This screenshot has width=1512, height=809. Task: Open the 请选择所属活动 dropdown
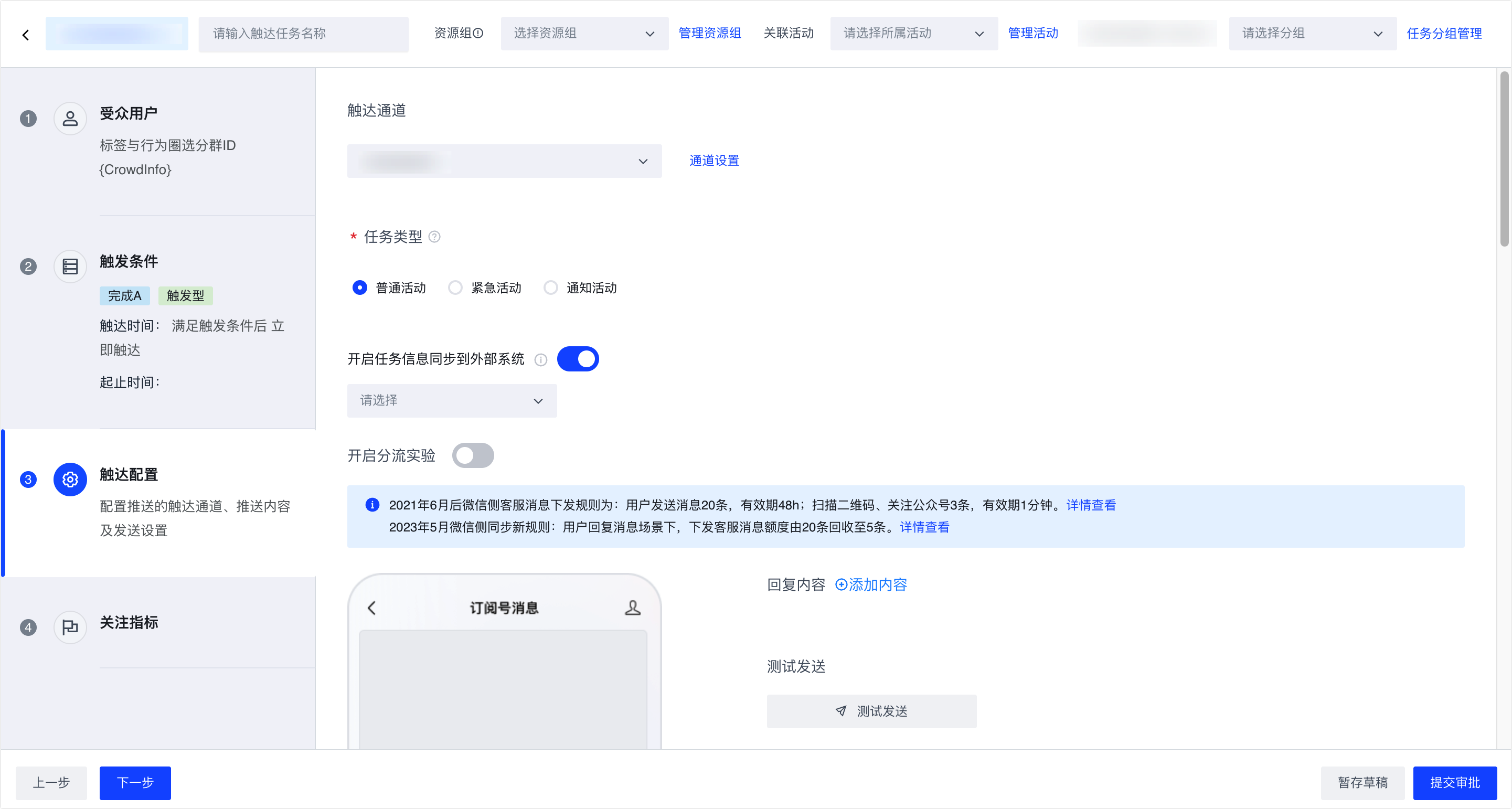(913, 34)
